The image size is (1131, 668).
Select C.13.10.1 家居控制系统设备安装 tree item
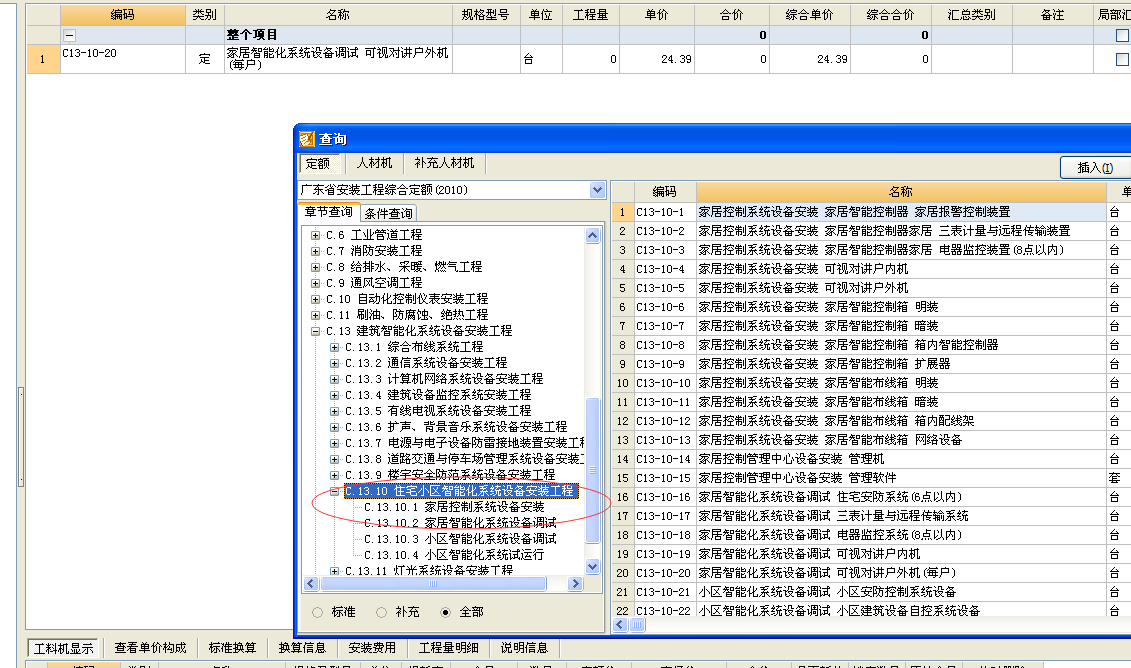[x=454, y=507]
